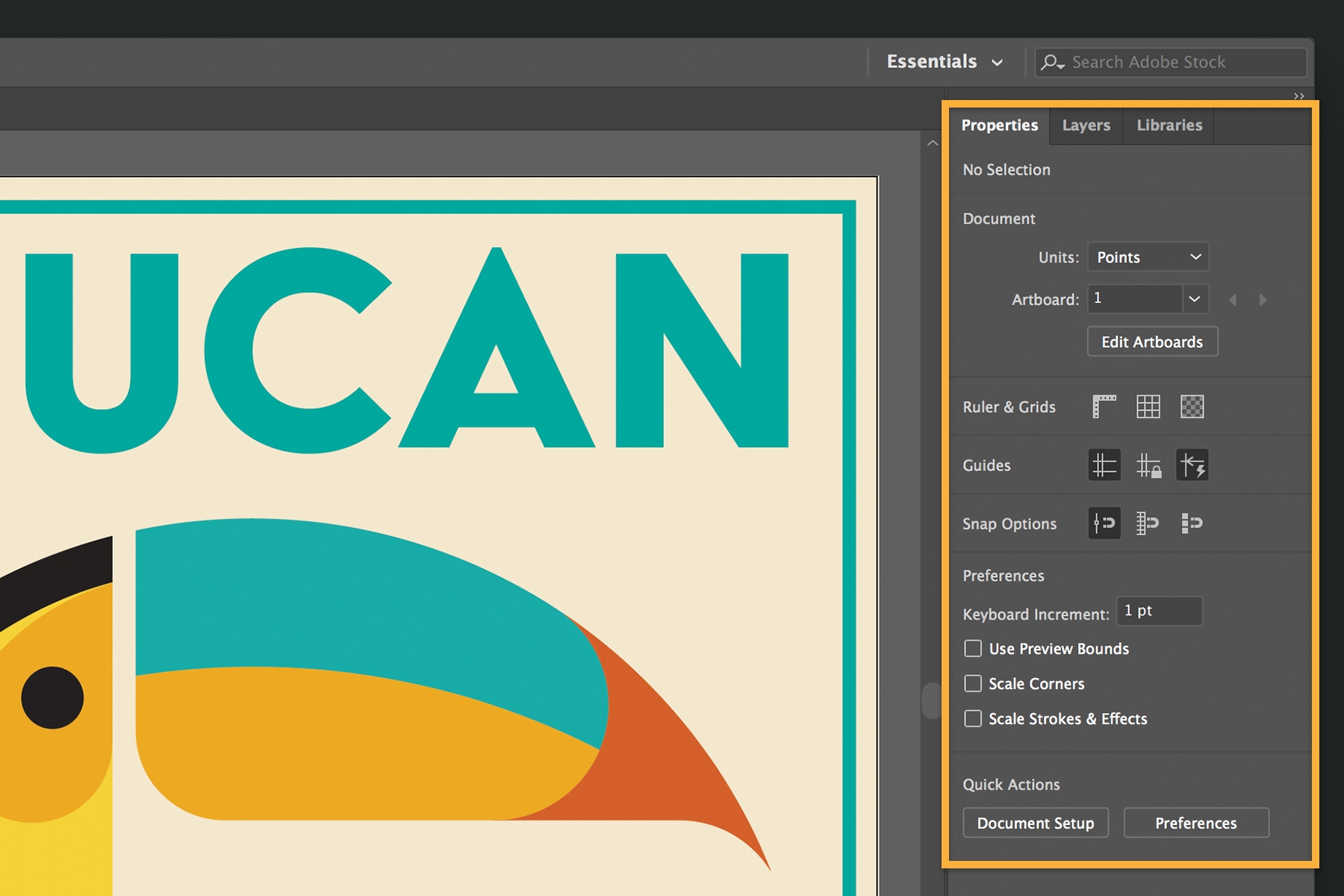This screenshot has width=1344, height=896.
Task: Click the Edit Artboards button
Action: 1152,341
